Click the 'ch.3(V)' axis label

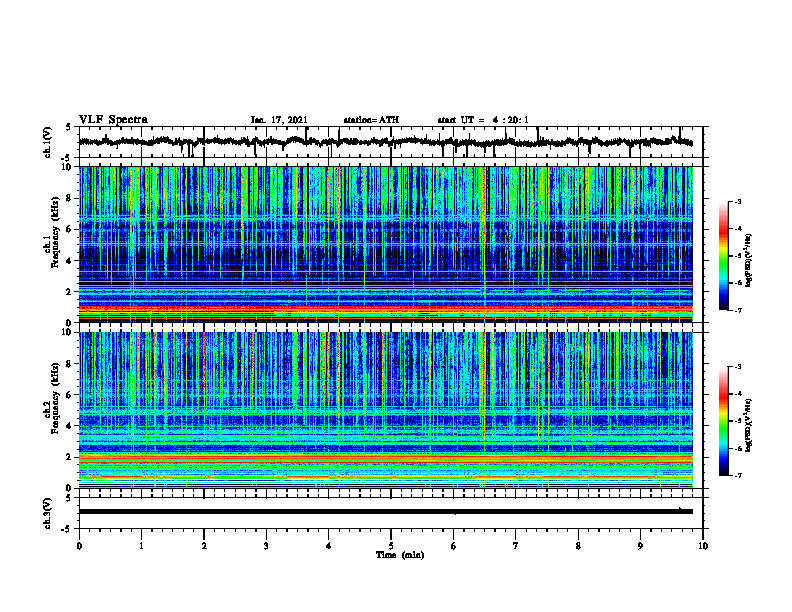(47, 513)
